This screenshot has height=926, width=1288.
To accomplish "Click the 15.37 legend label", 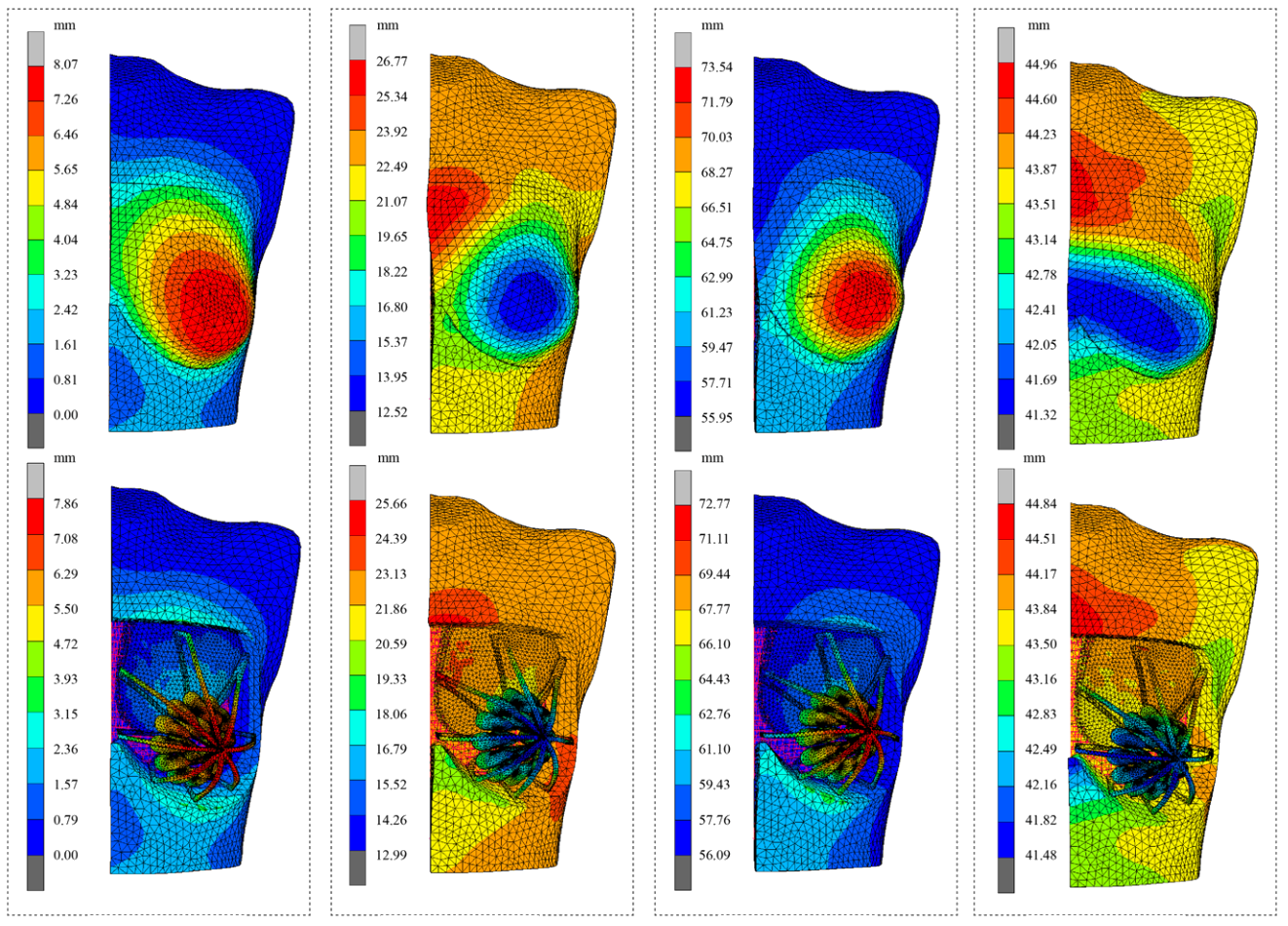I will [x=392, y=342].
